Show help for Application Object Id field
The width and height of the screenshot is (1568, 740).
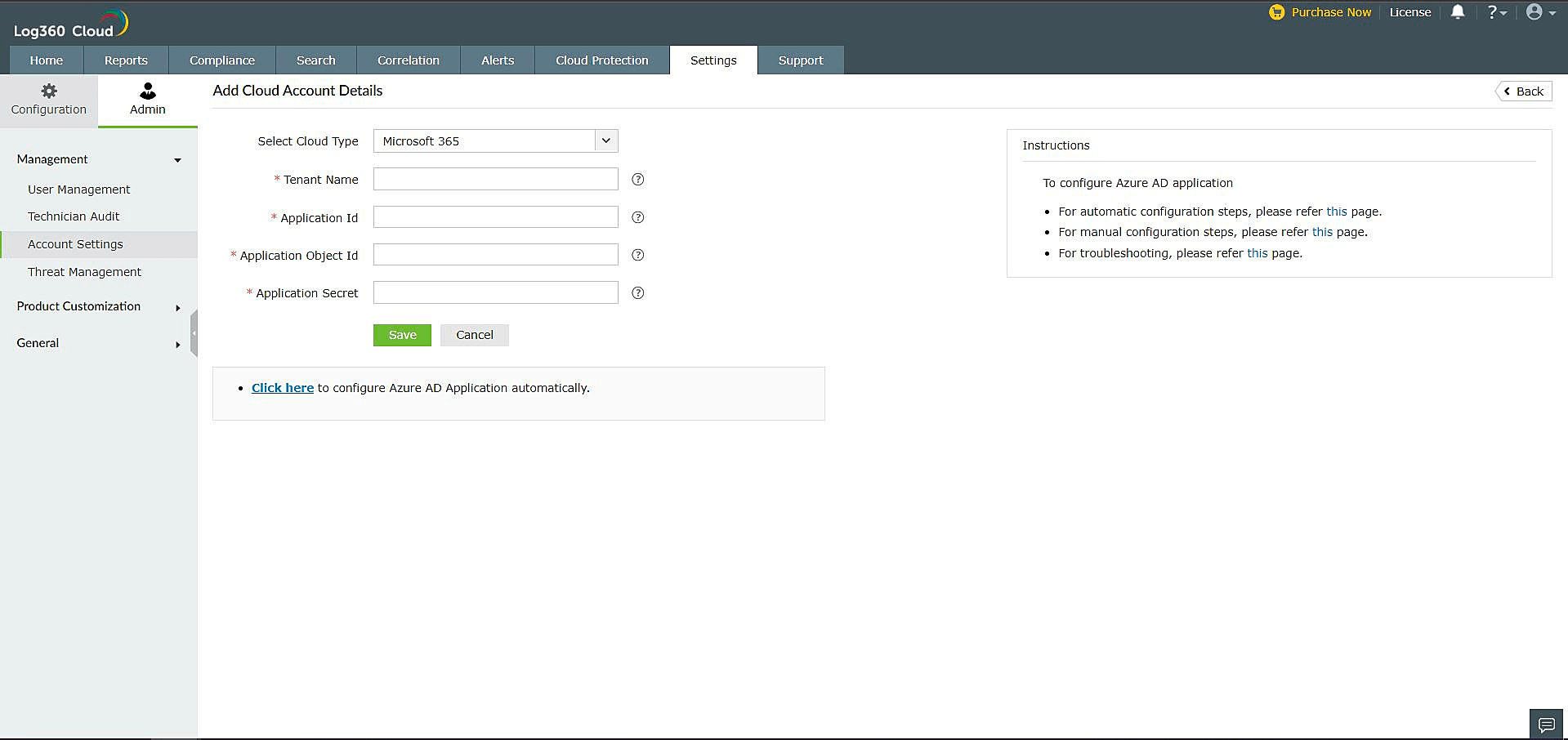638,255
